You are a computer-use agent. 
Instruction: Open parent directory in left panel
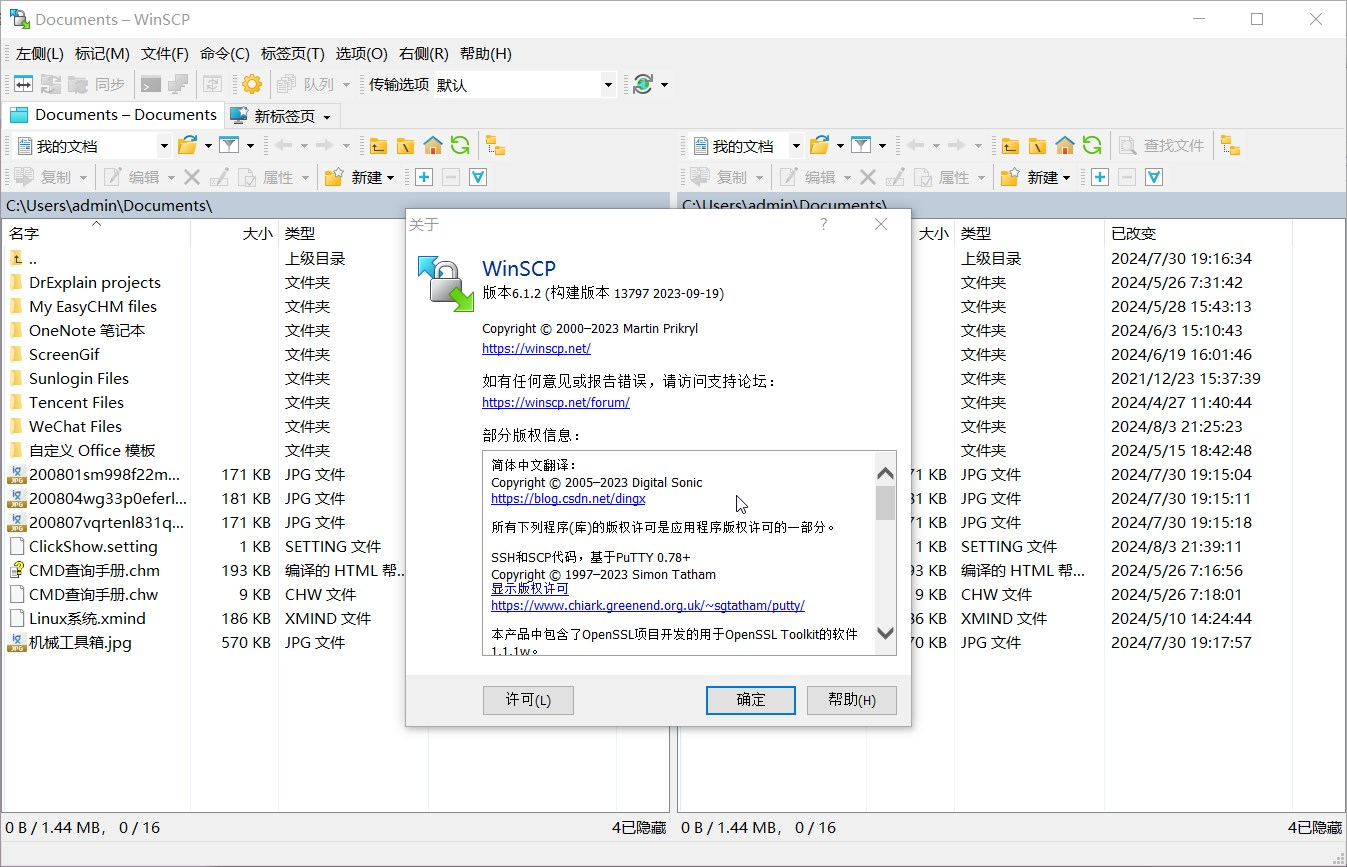378,145
